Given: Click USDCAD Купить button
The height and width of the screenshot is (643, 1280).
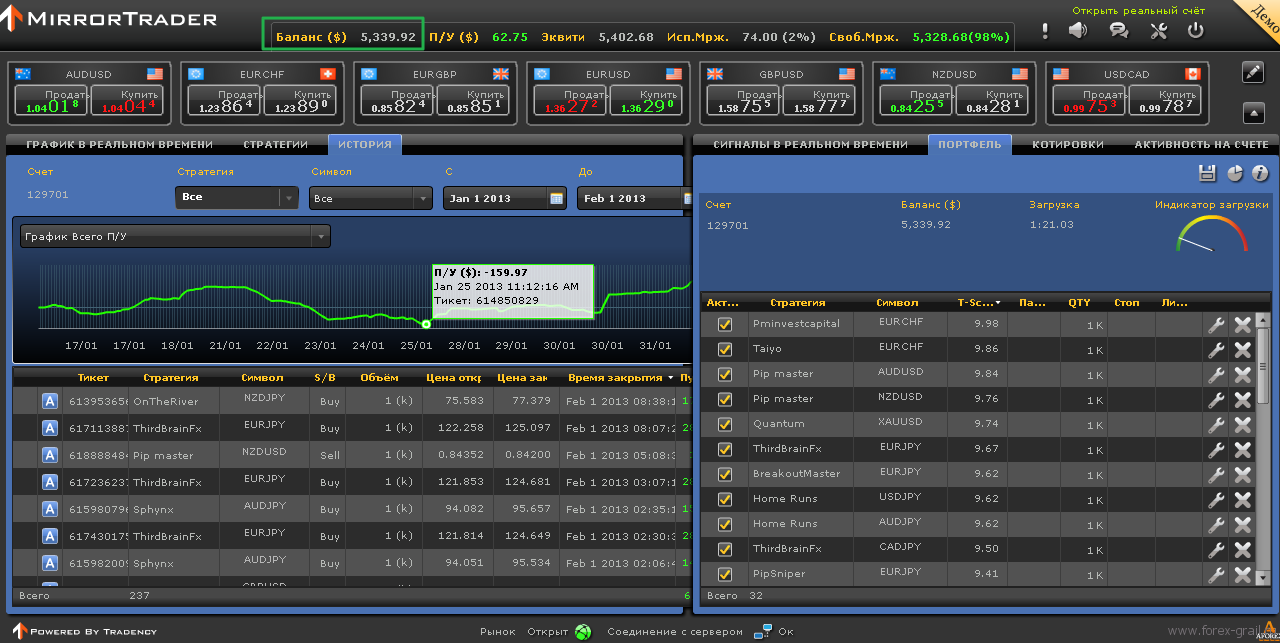Looking at the screenshot, I should coord(1166,100).
